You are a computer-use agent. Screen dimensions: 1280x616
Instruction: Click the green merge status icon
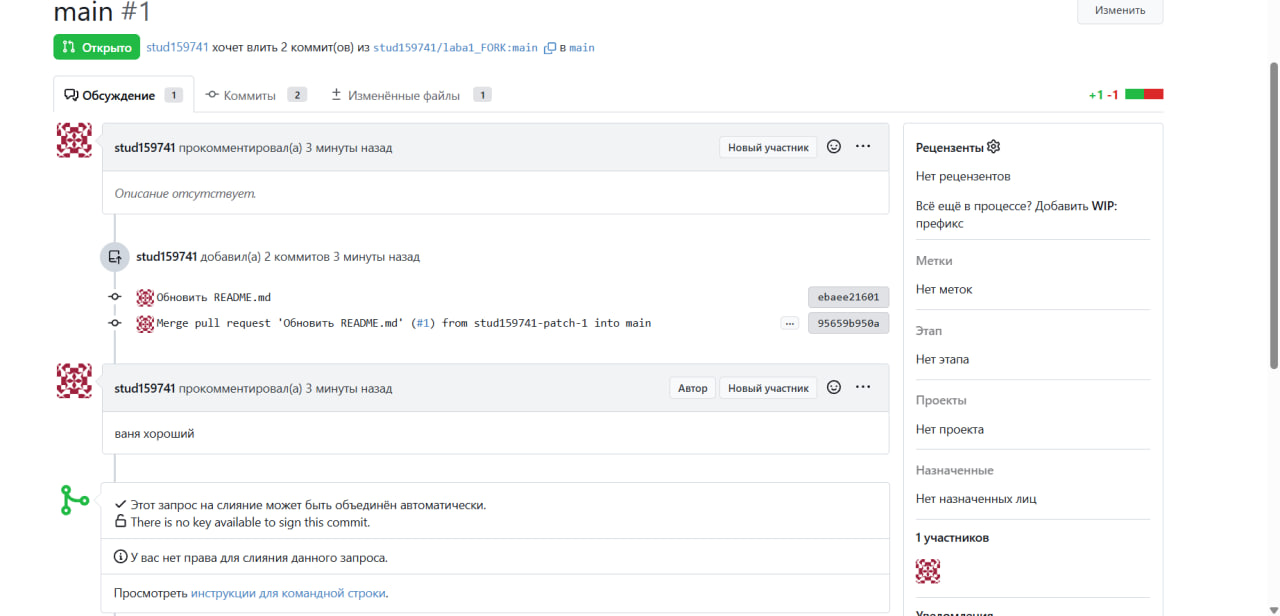point(75,500)
